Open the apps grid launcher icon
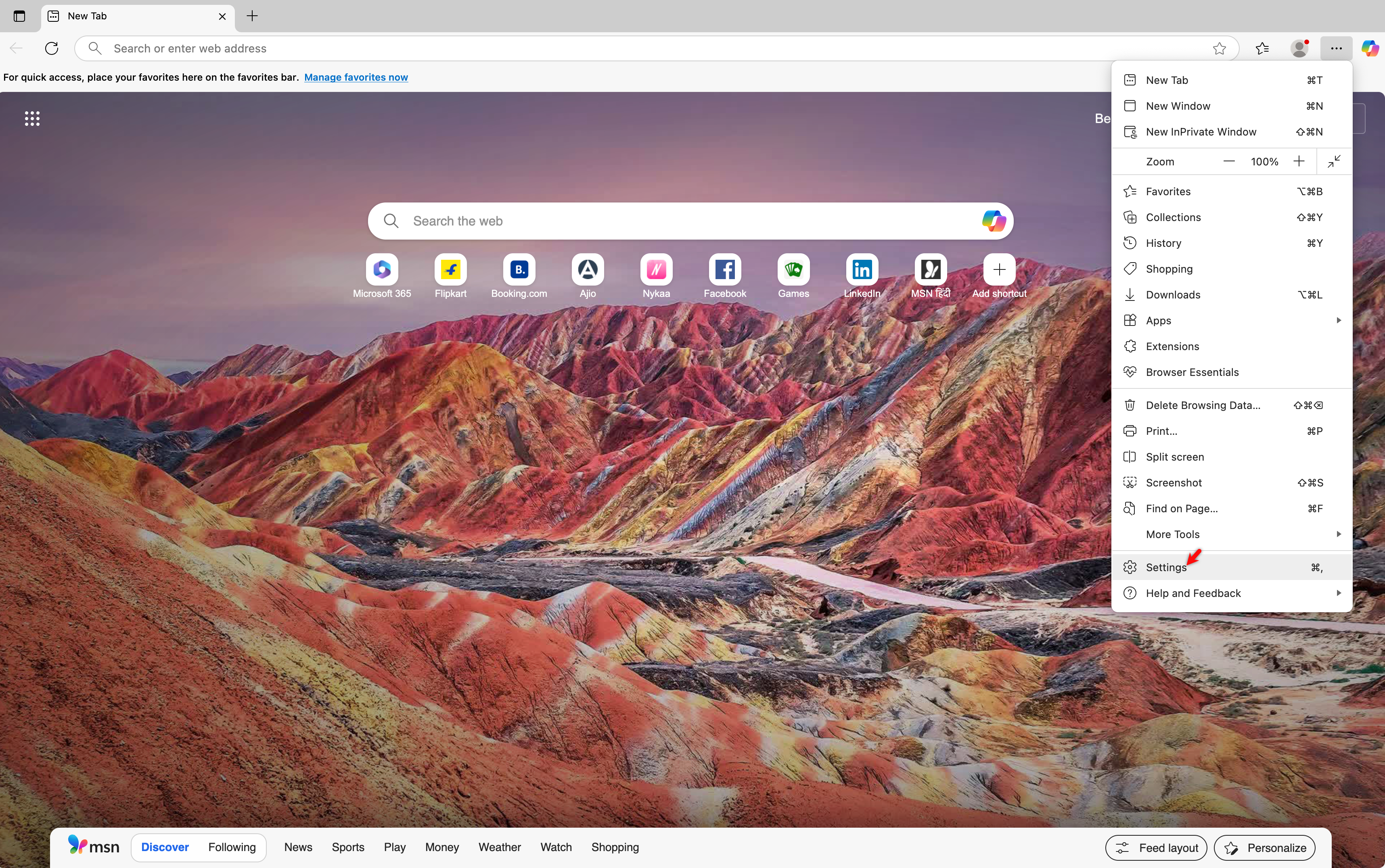1385x868 pixels. point(32,119)
